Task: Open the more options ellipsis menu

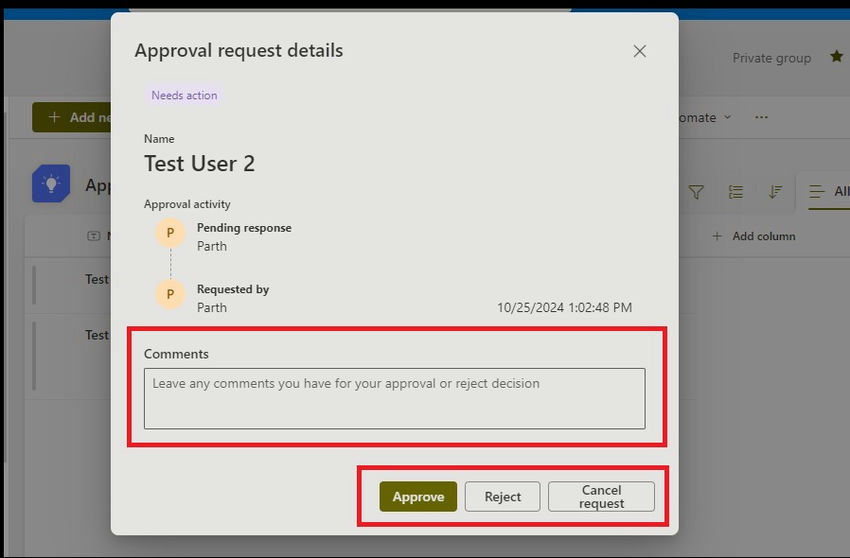Action: tap(761, 117)
